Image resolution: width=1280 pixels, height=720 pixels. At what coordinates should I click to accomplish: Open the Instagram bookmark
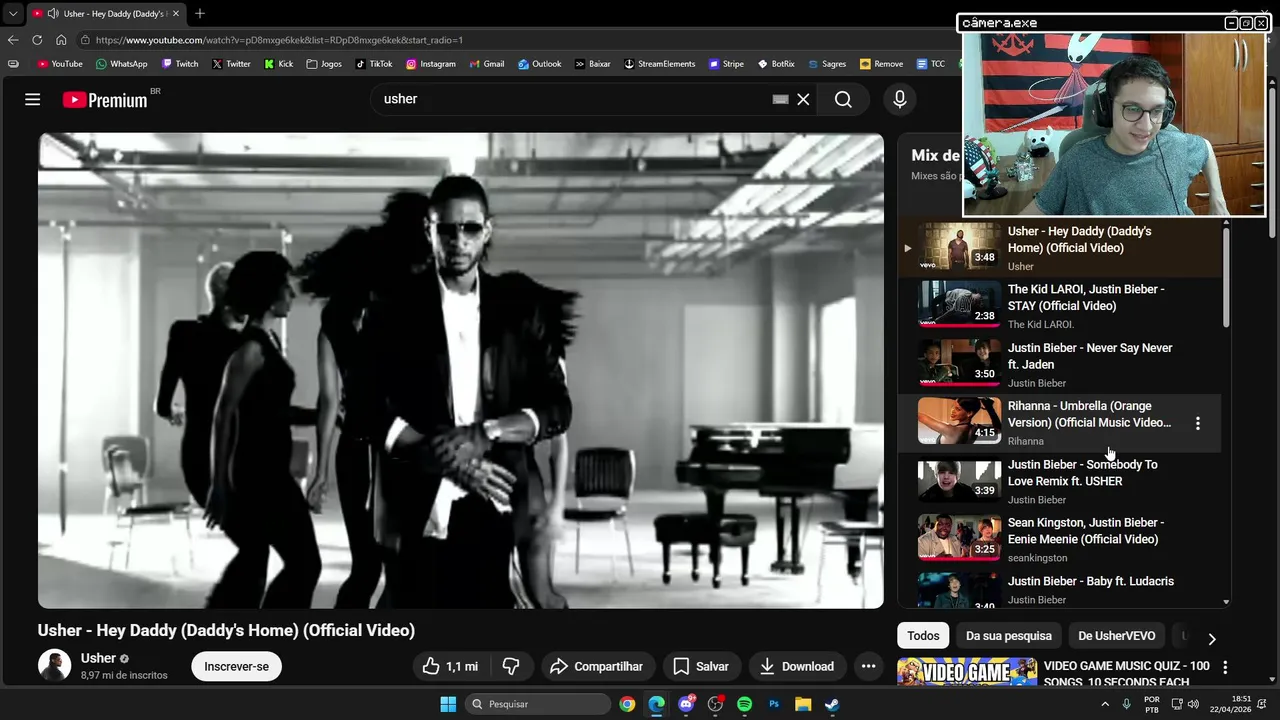click(x=430, y=64)
